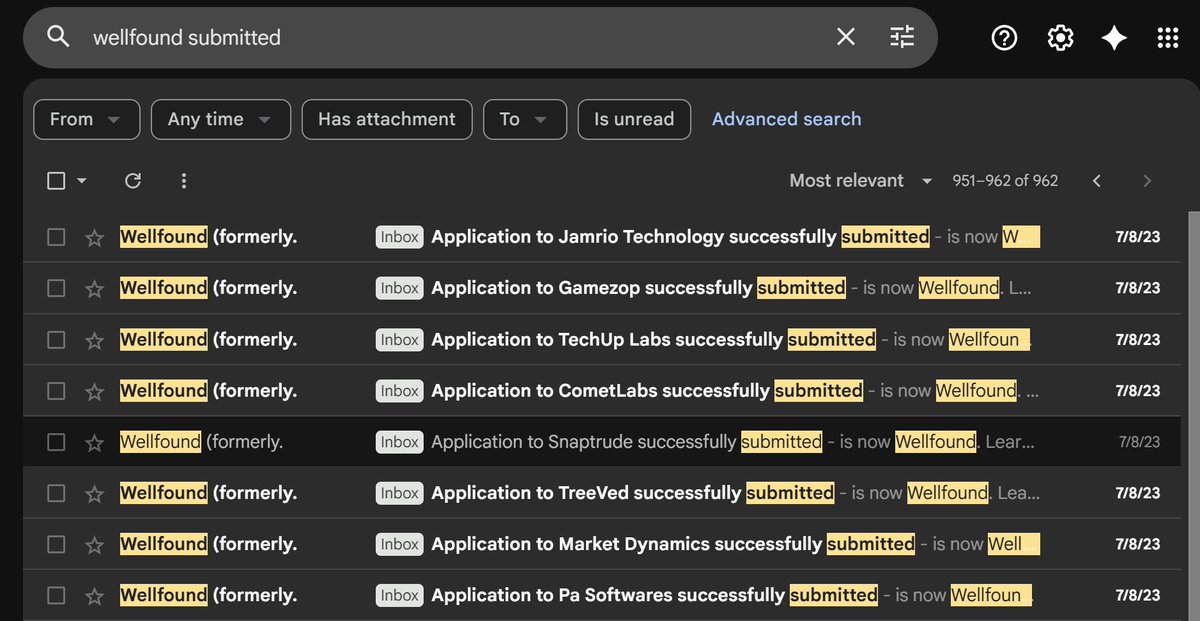The height and width of the screenshot is (621, 1200).
Task: Toggle the Is unread filter
Action: coord(634,119)
